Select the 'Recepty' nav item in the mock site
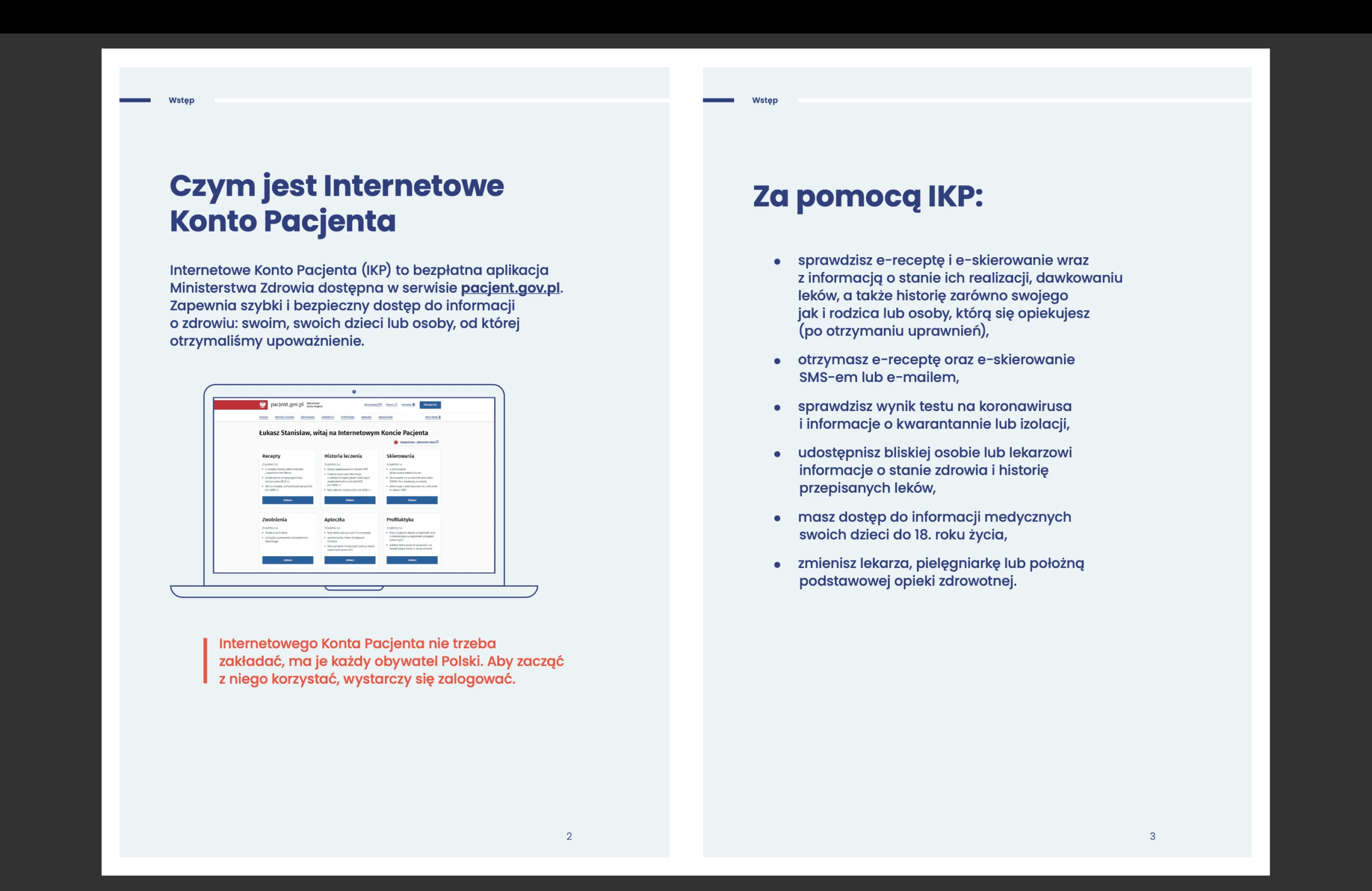Screen dimensions: 1372x891 click(264, 417)
